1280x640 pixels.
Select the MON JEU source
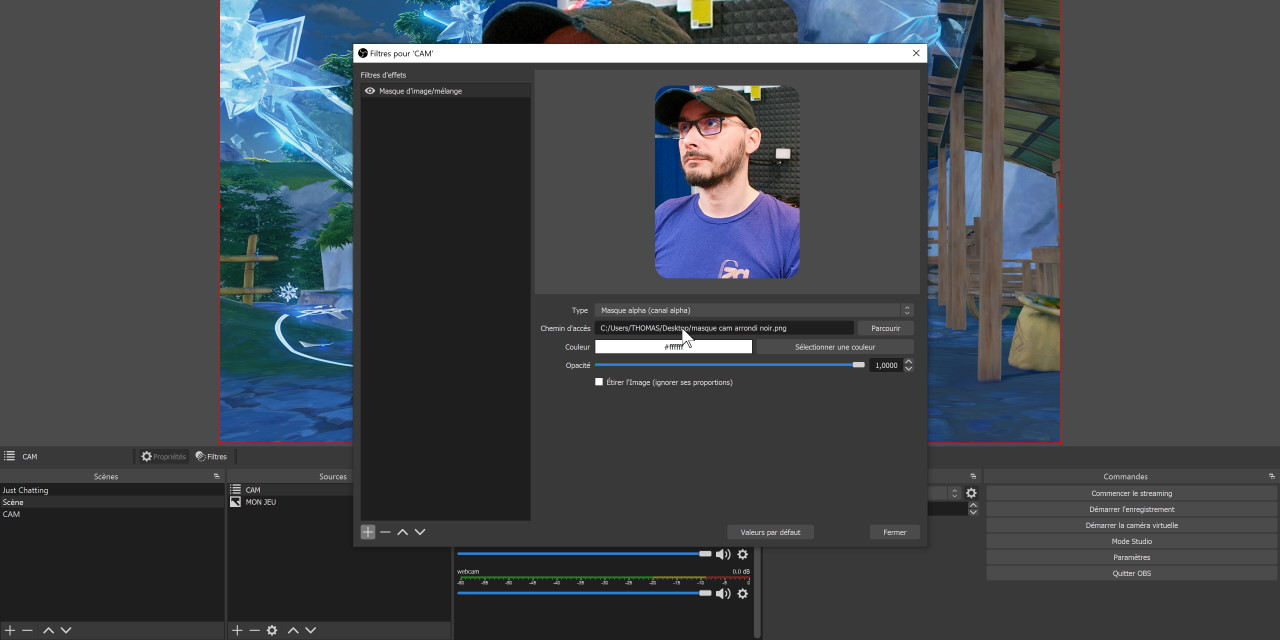coord(260,502)
